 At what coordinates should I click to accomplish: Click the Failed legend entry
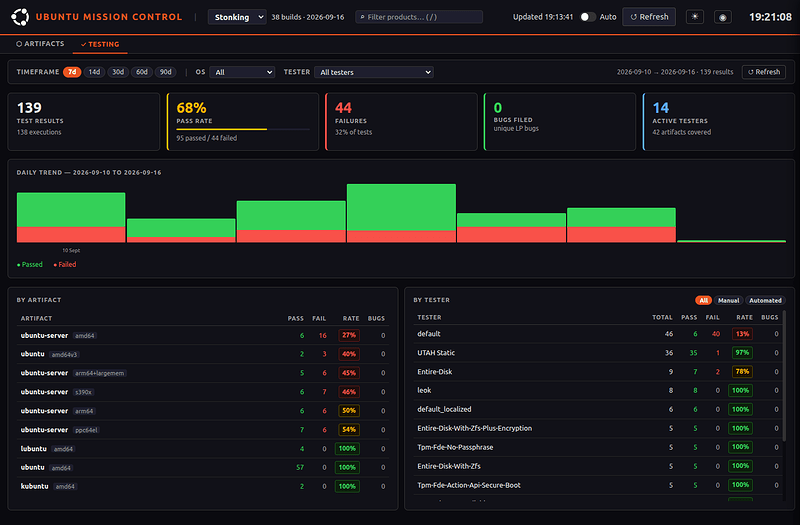(65, 264)
